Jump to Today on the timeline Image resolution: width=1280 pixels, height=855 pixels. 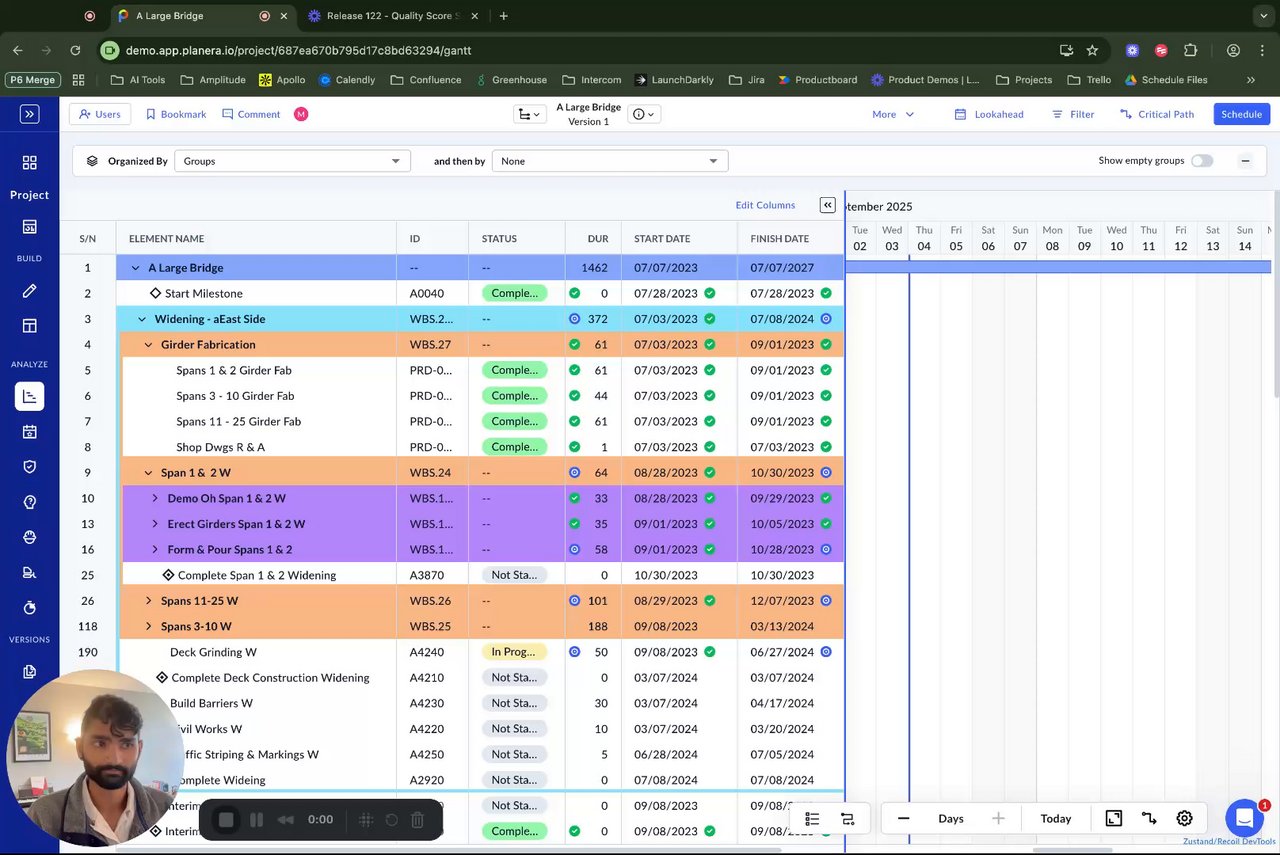1055,818
